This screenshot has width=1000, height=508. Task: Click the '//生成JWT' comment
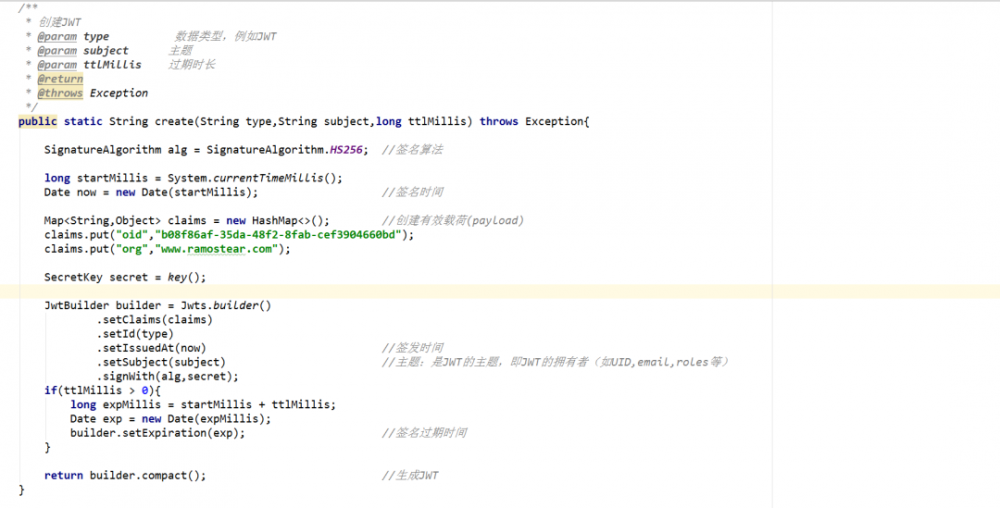(x=410, y=475)
